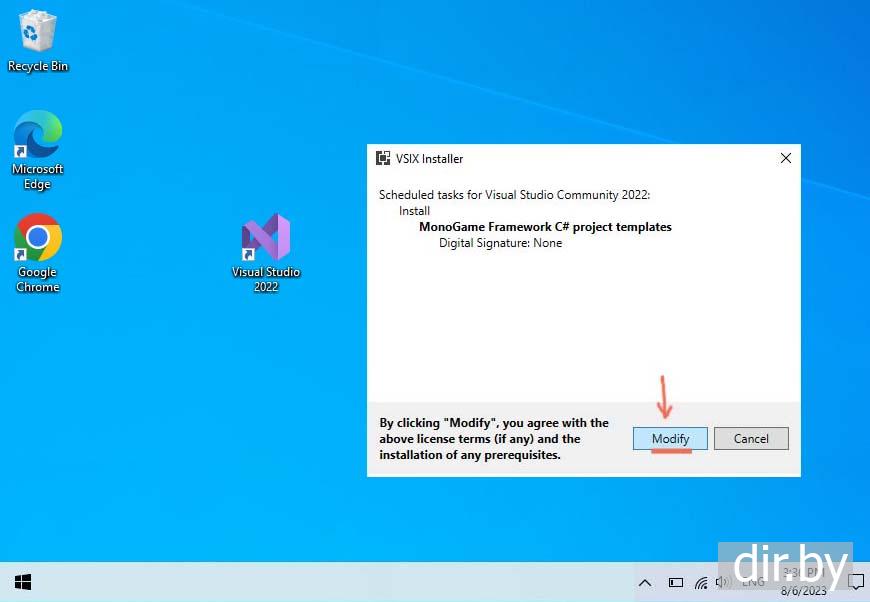
Task: Open the battery status tray icon
Action: click(x=676, y=583)
